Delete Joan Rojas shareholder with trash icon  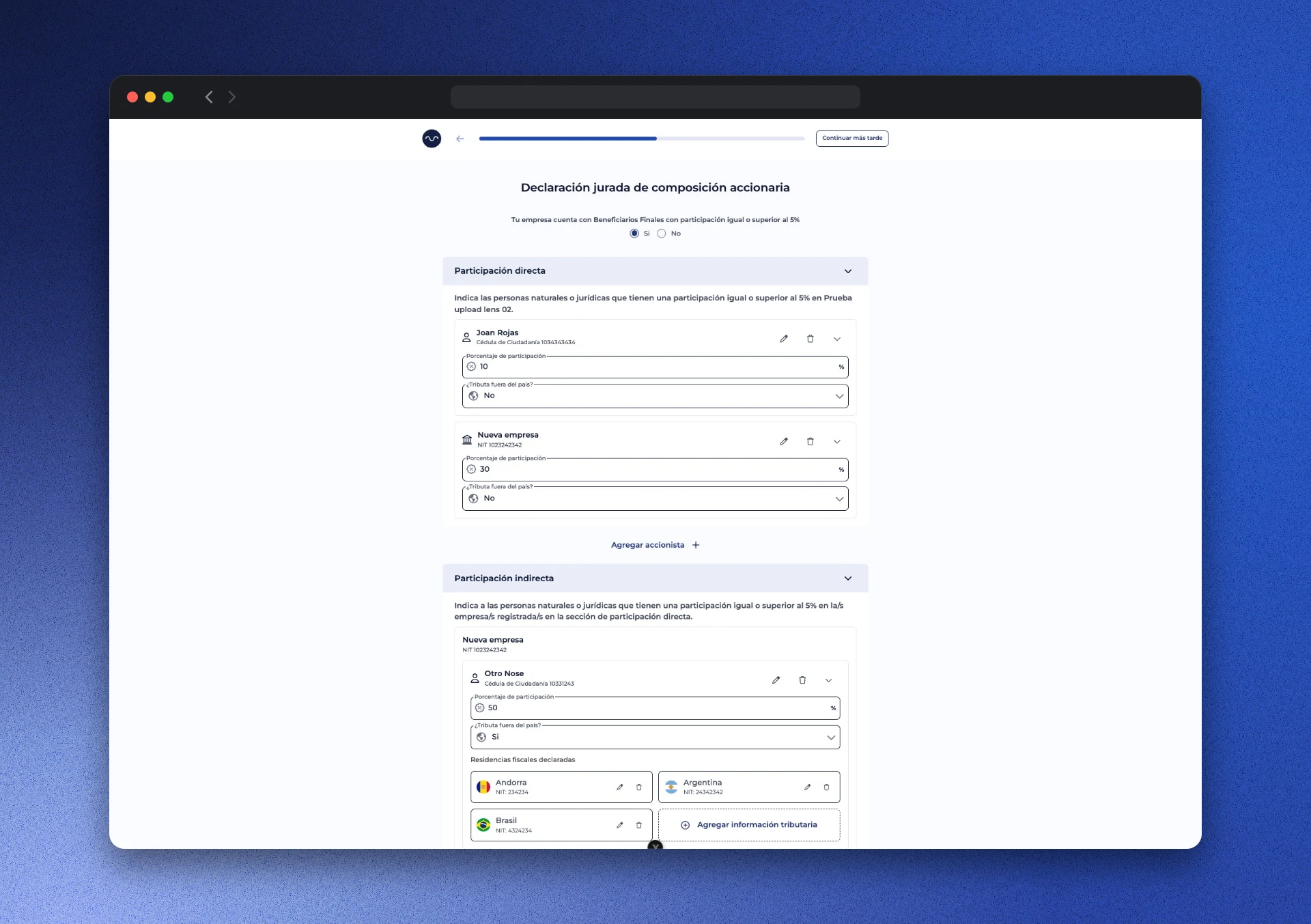810,339
